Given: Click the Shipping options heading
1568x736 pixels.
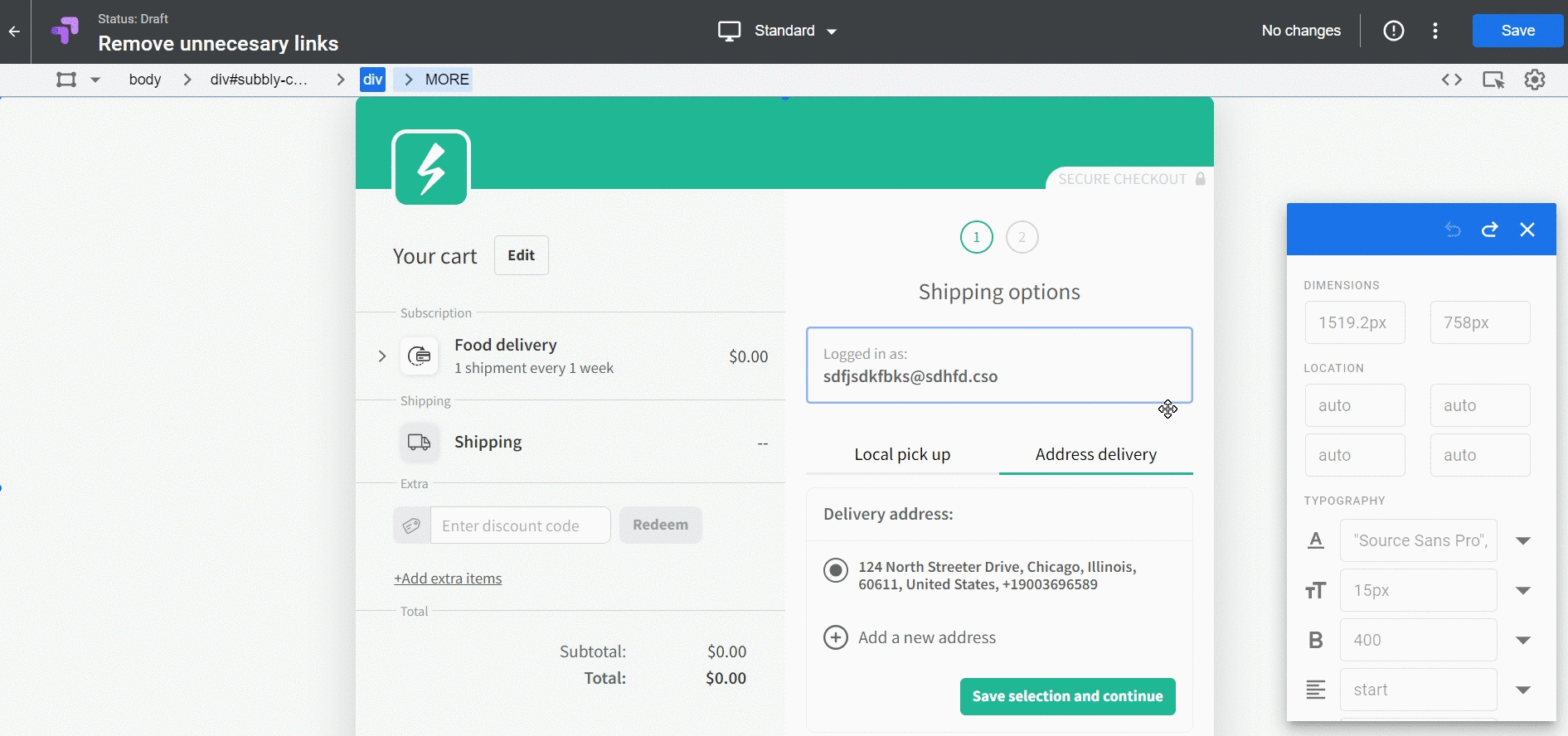Looking at the screenshot, I should pos(999,292).
